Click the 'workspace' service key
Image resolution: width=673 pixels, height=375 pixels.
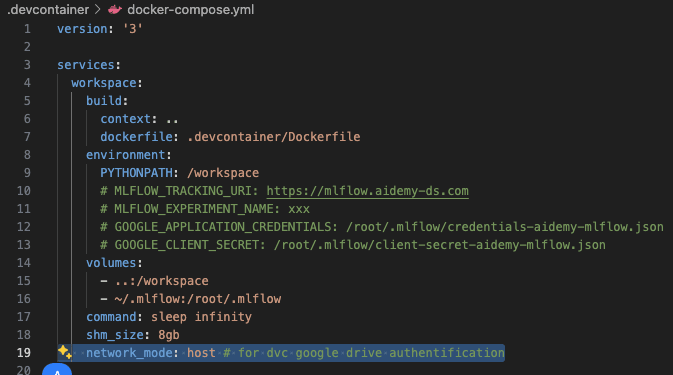click(x=104, y=83)
